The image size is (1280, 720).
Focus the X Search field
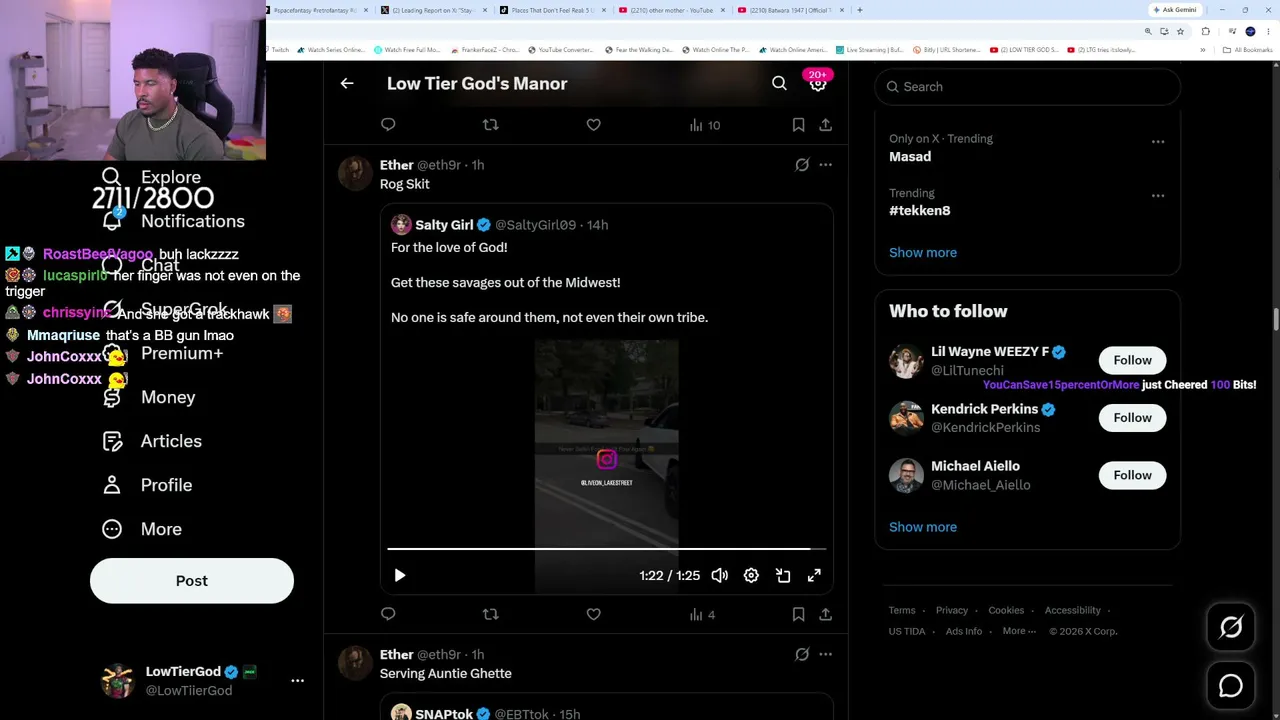[x=1028, y=87]
